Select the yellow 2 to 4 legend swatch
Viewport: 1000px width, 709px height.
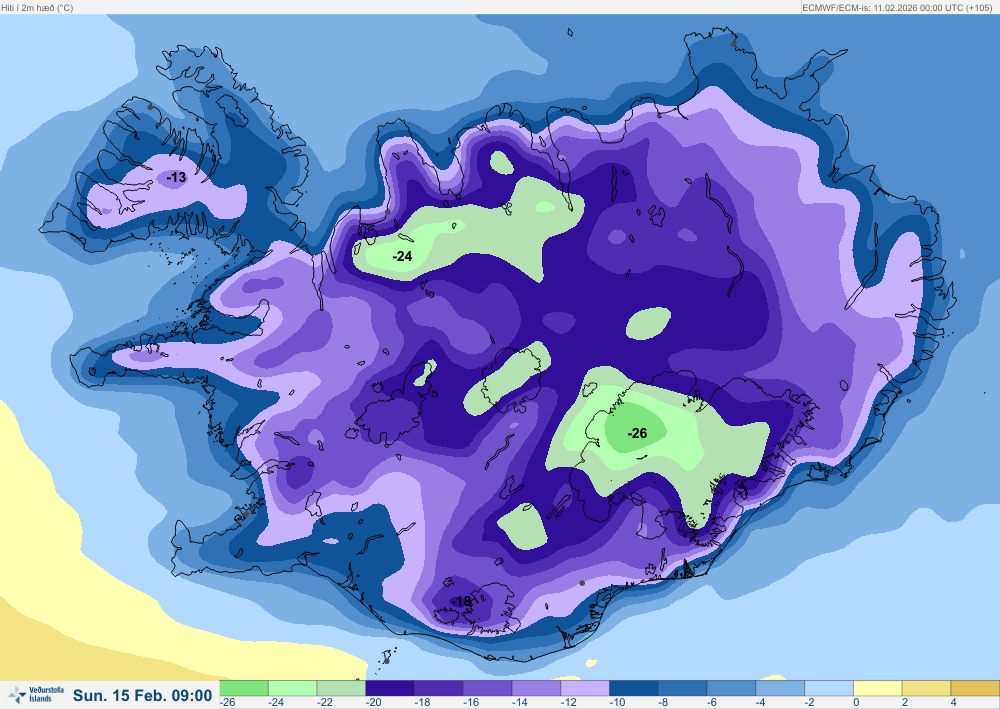pos(927,688)
